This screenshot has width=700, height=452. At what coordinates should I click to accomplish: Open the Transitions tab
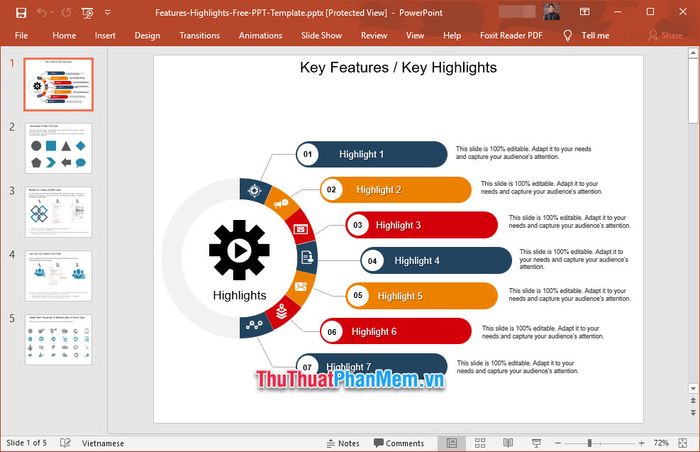(199, 35)
